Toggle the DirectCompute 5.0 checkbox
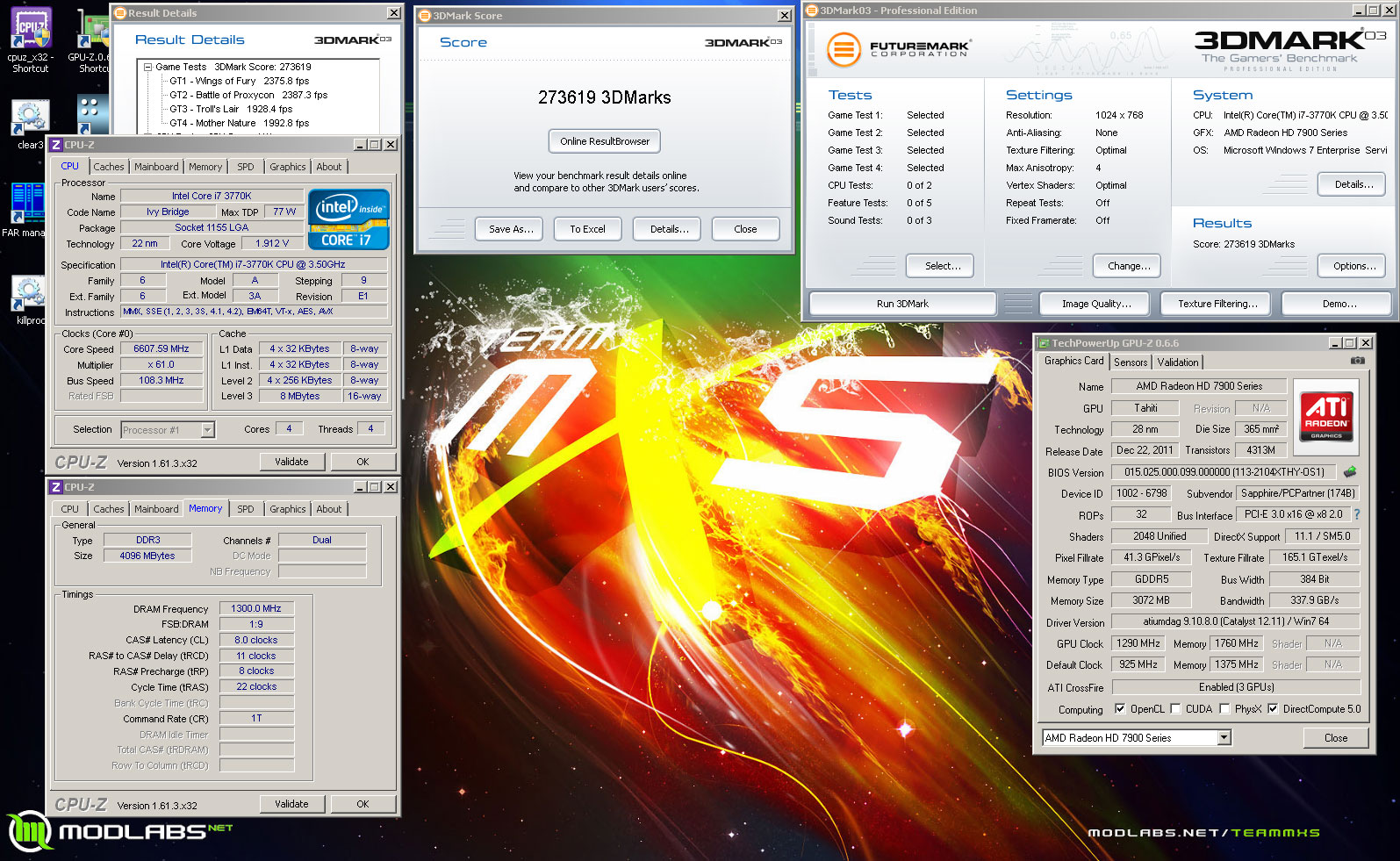 [1273, 709]
